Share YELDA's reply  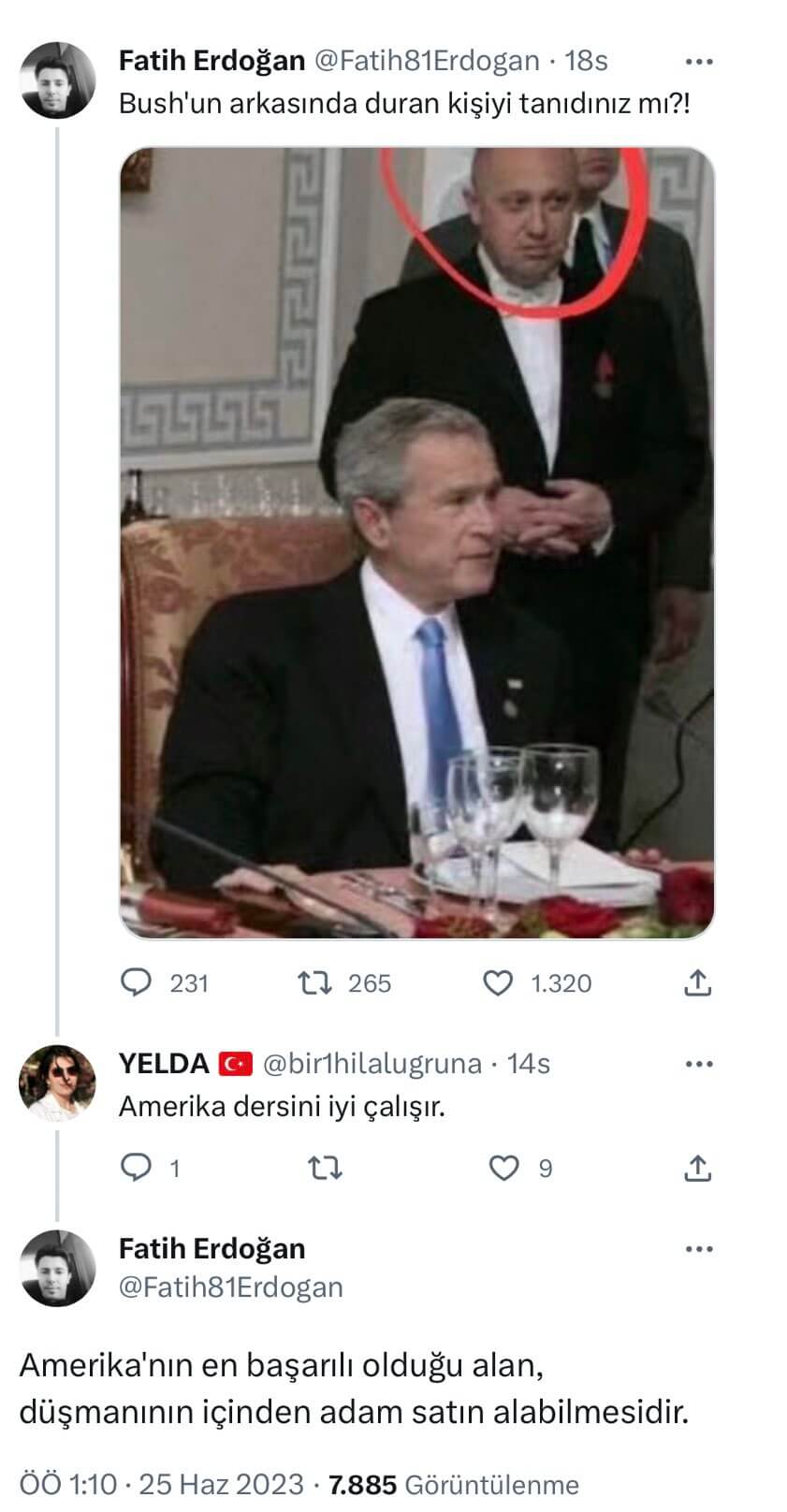pyautogui.click(x=698, y=1169)
